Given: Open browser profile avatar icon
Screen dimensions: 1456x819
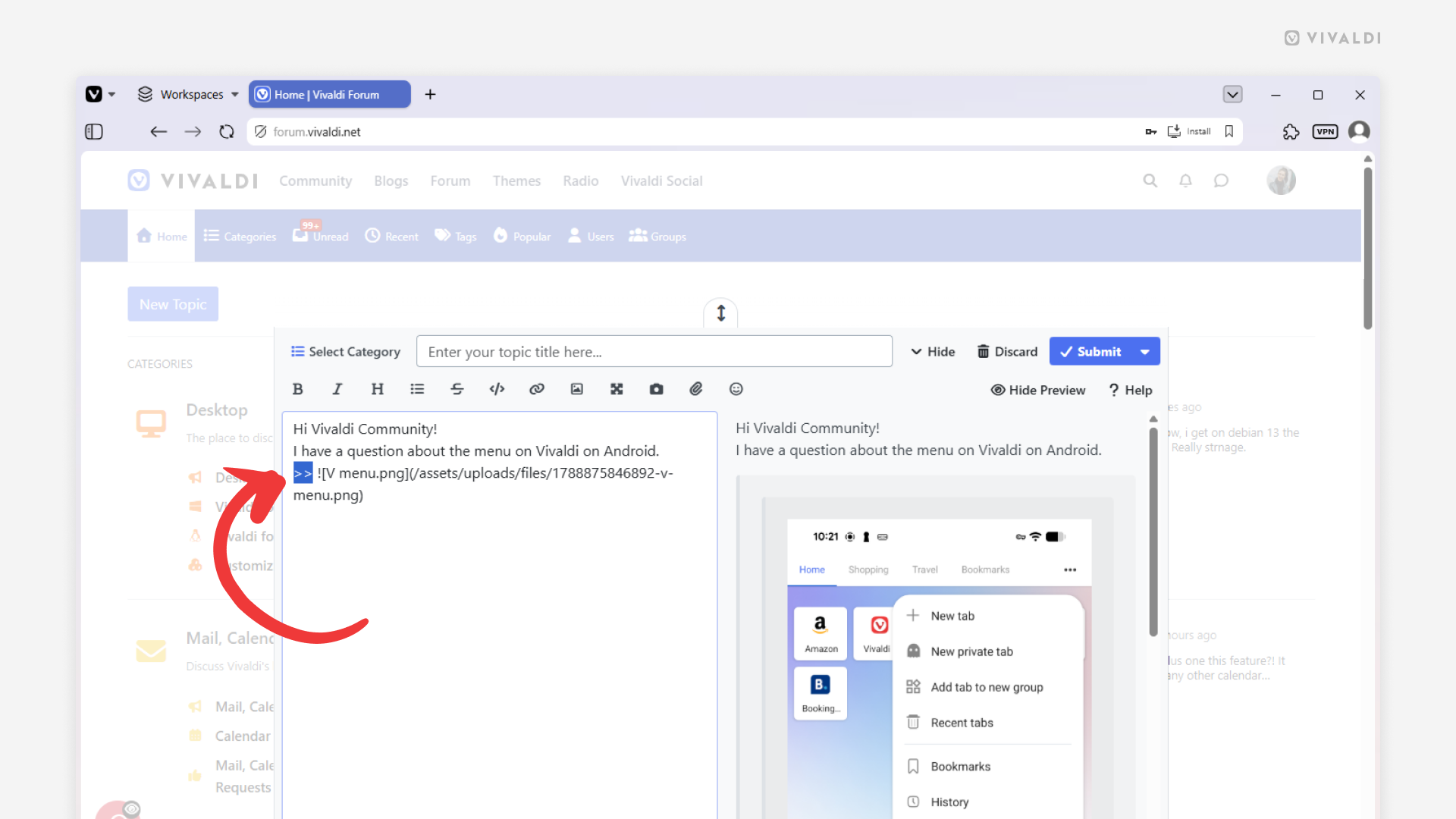Looking at the screenshot, I should pyautogui.click(x=1359, y=131).
